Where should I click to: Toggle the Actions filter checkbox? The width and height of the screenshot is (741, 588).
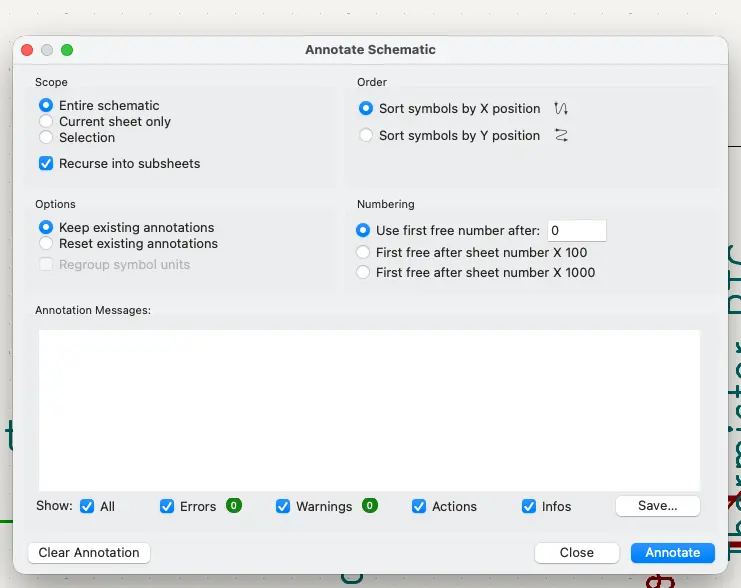419,506
